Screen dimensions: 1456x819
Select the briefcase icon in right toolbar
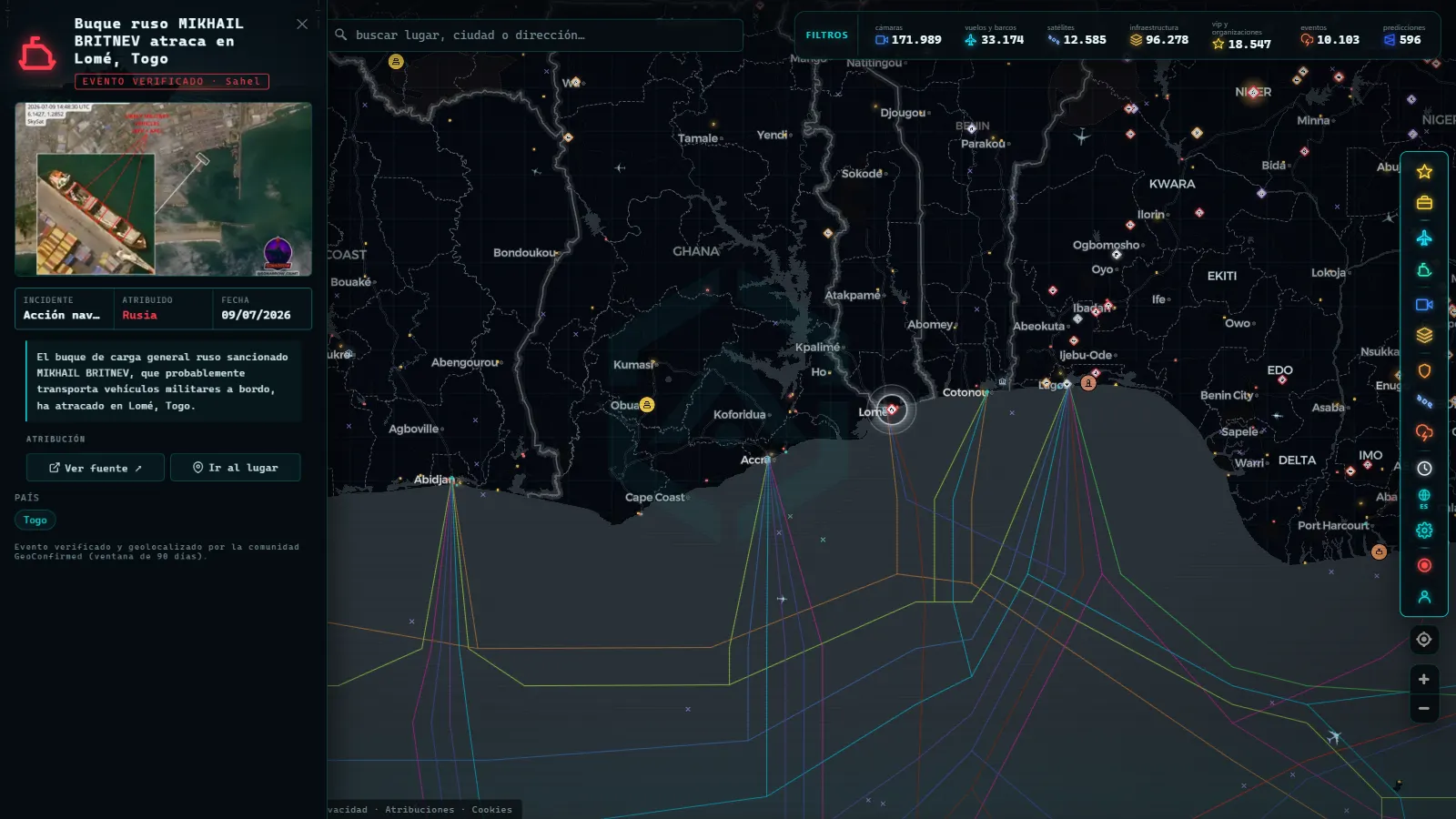coord(1424,203)
